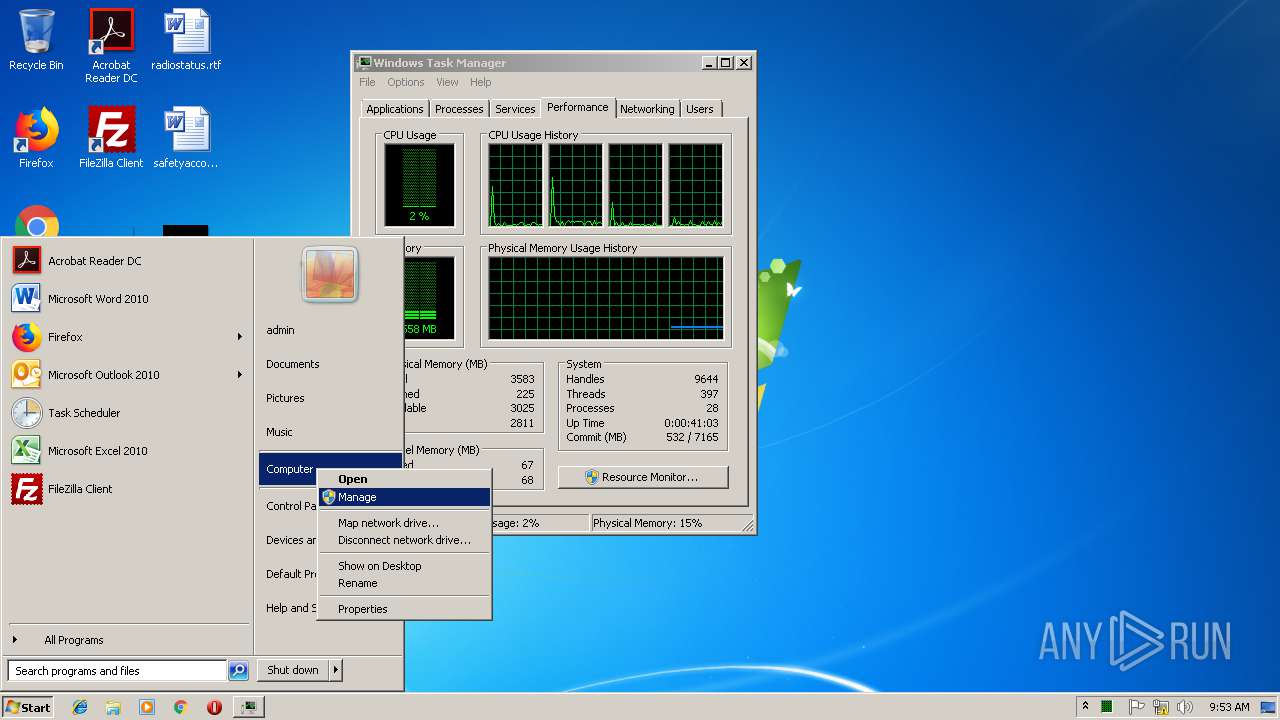
Task: Open Task Scheduler from Start menu
Action: 127,413
